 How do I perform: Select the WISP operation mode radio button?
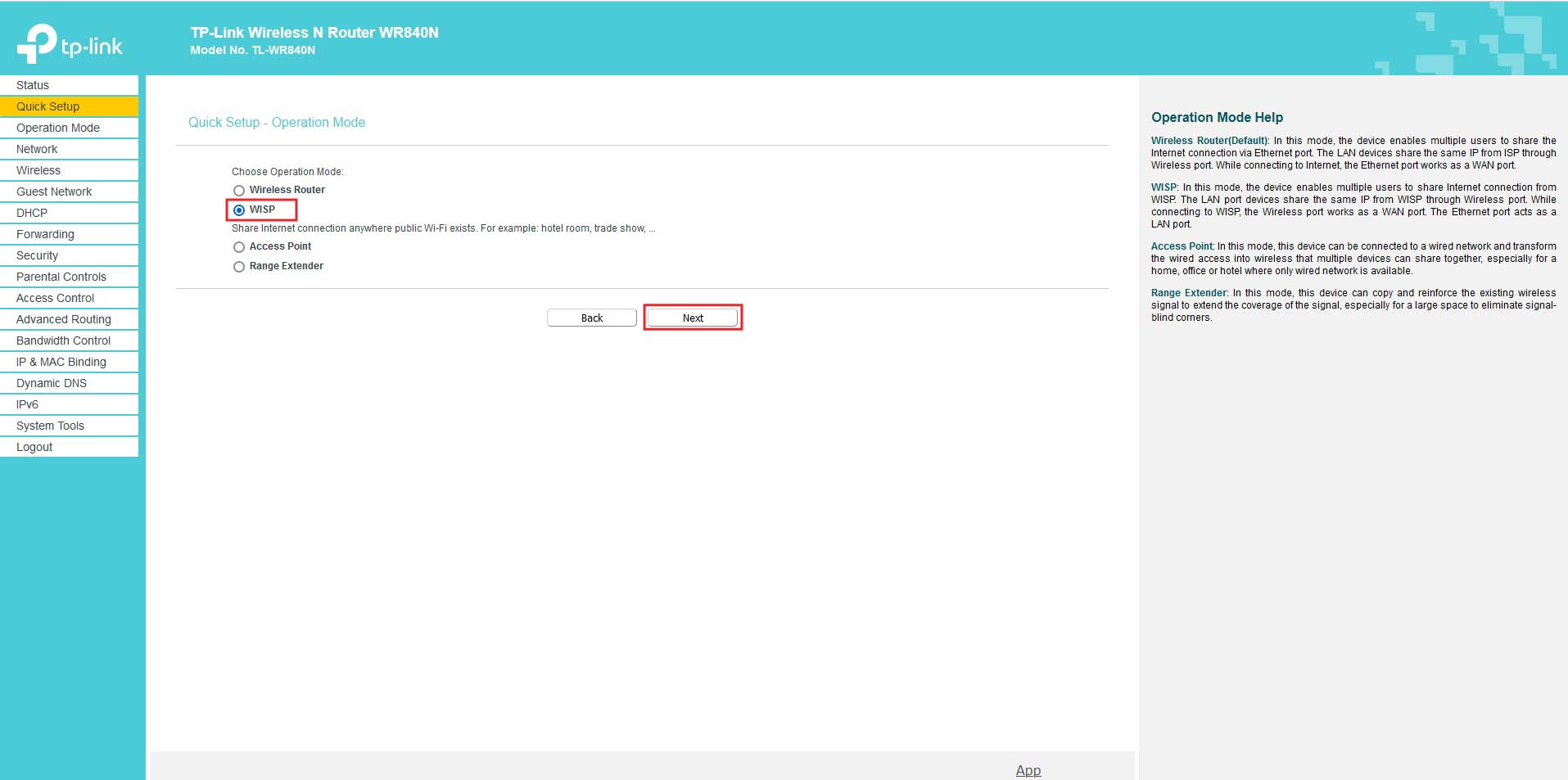coord(239,210)
